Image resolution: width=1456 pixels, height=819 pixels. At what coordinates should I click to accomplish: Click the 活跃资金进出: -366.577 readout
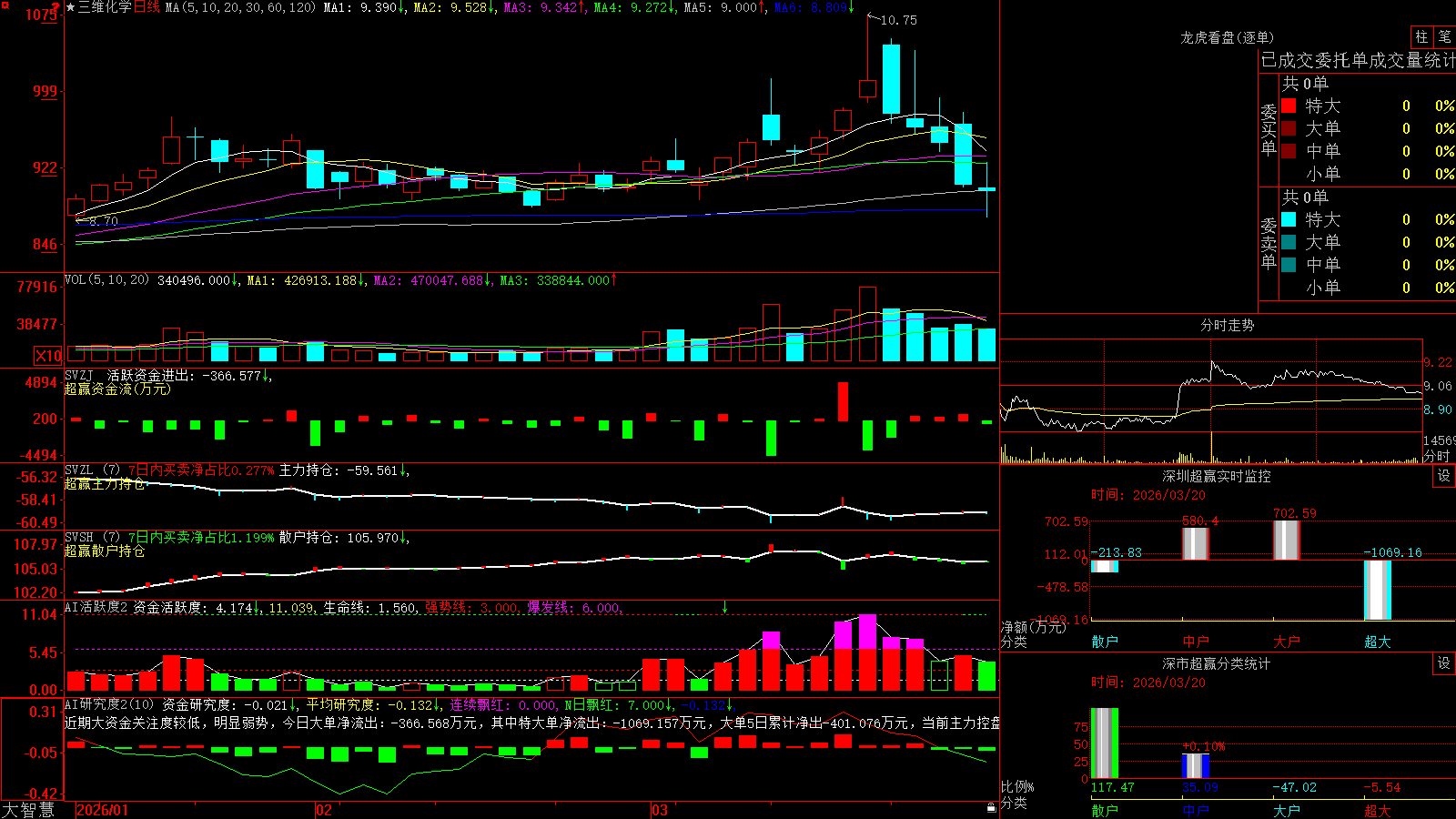point(188,375)
